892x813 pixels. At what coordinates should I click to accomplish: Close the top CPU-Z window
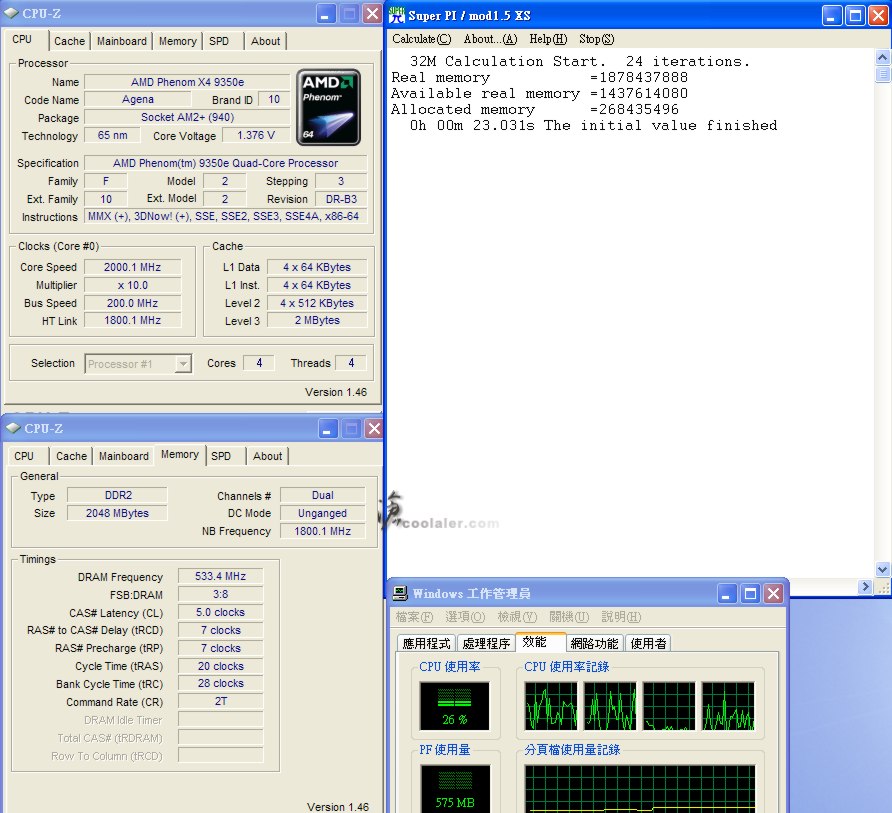(x=372, y=14)
